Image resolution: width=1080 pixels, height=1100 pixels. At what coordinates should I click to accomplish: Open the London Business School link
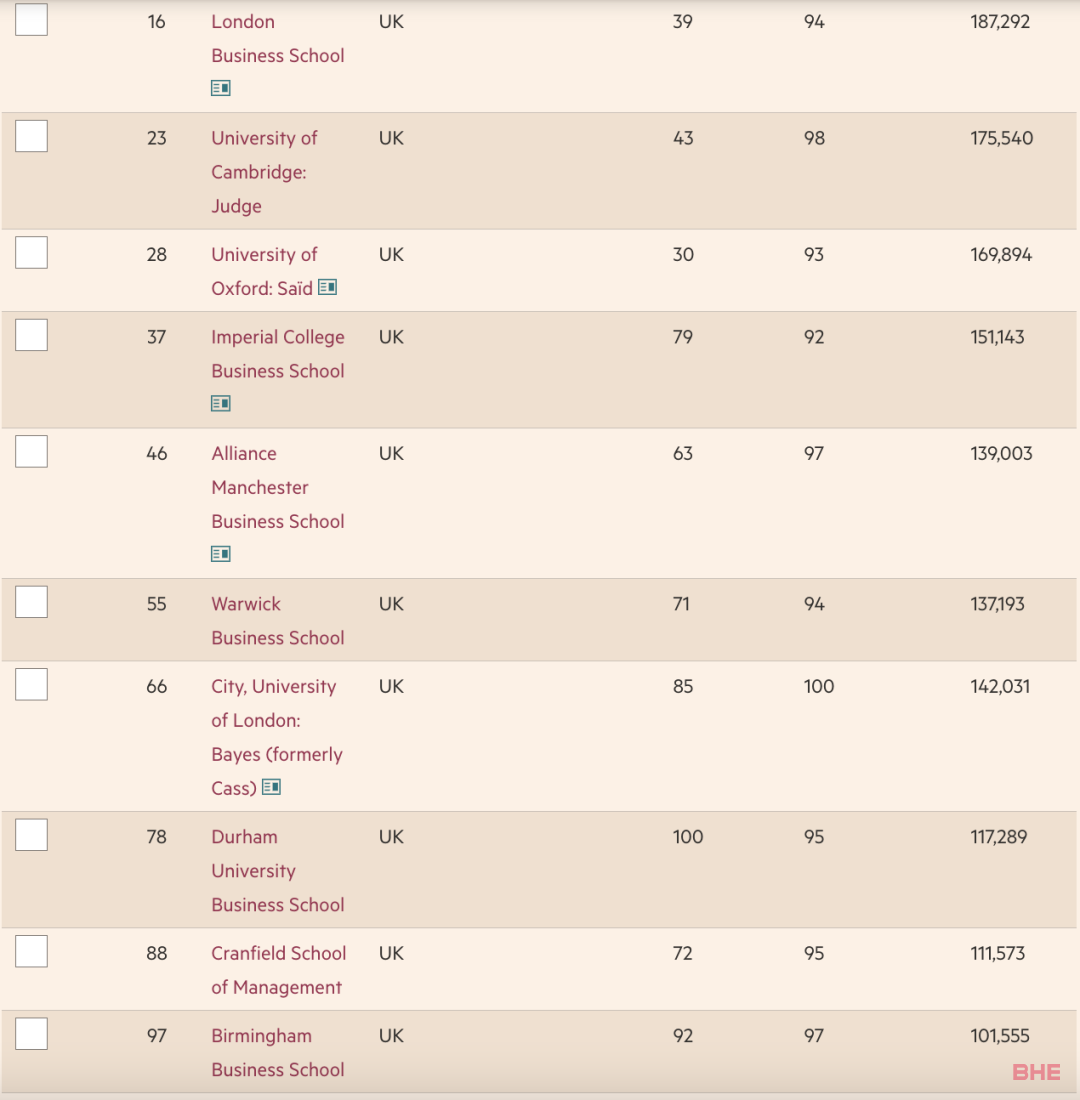click(x=278, y=39)
